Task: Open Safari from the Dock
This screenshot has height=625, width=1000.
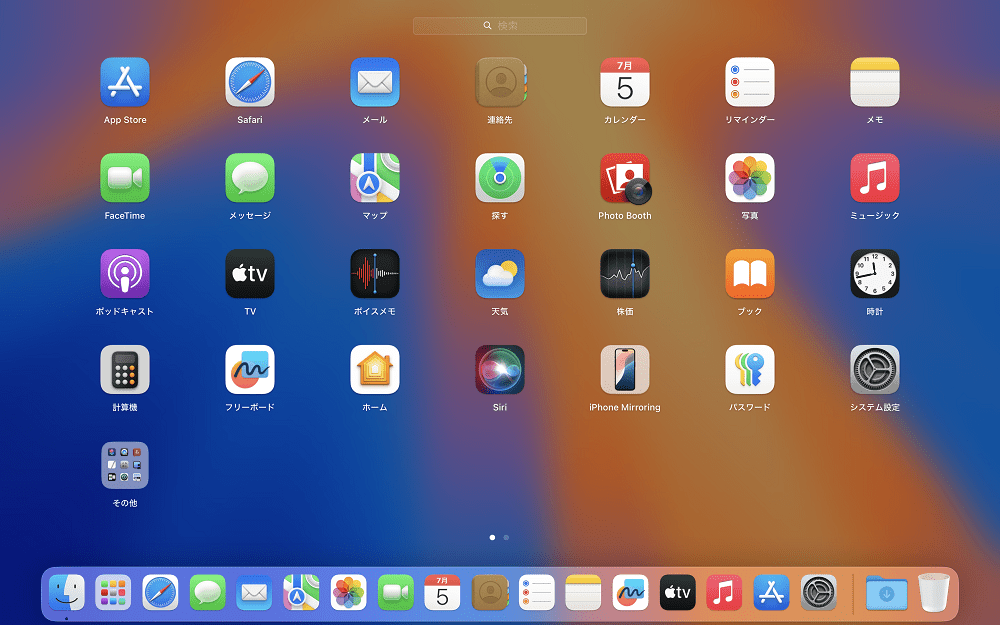Action: 160,592
